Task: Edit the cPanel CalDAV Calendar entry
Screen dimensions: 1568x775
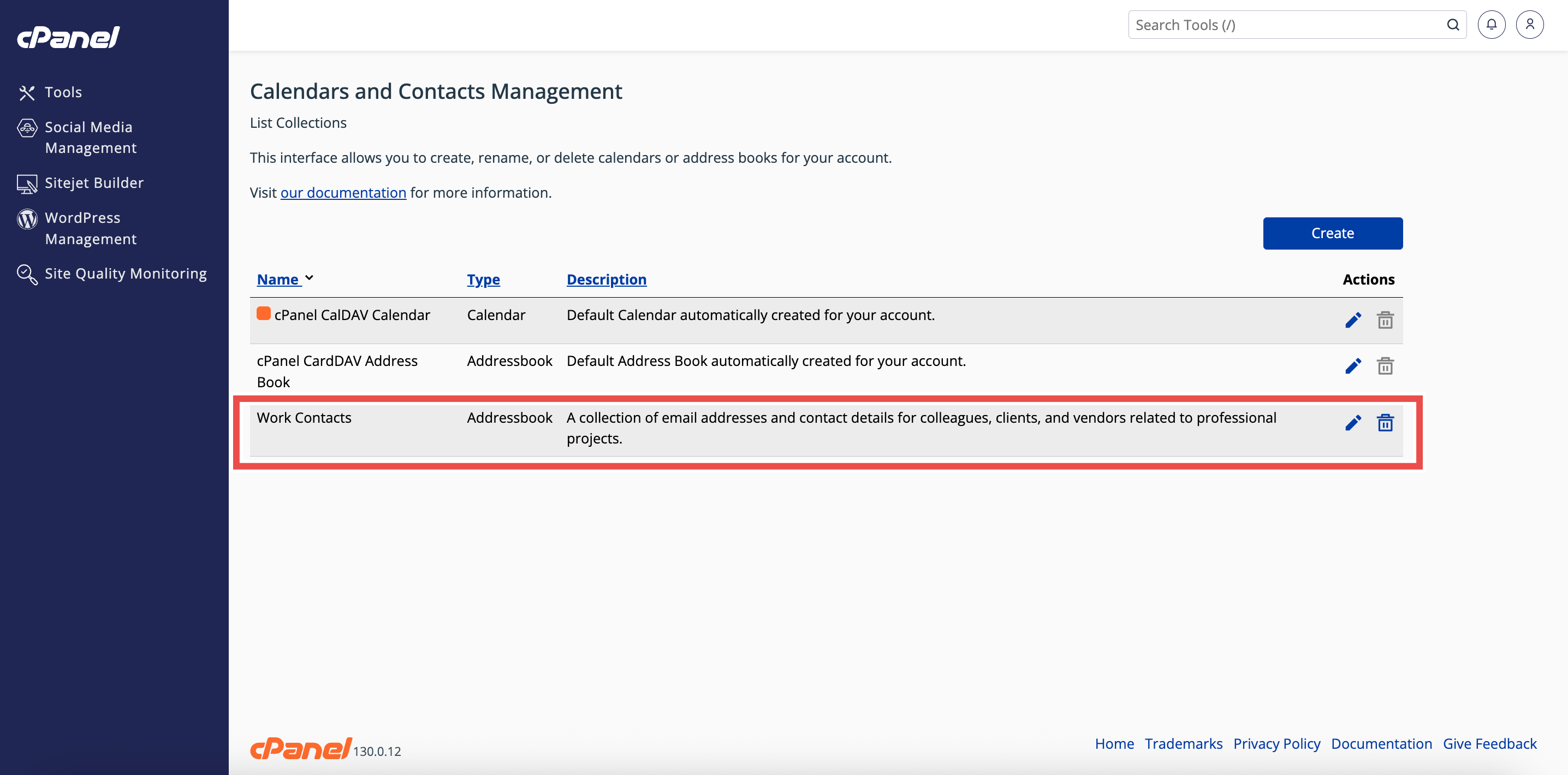Action: pos(1352,320)
